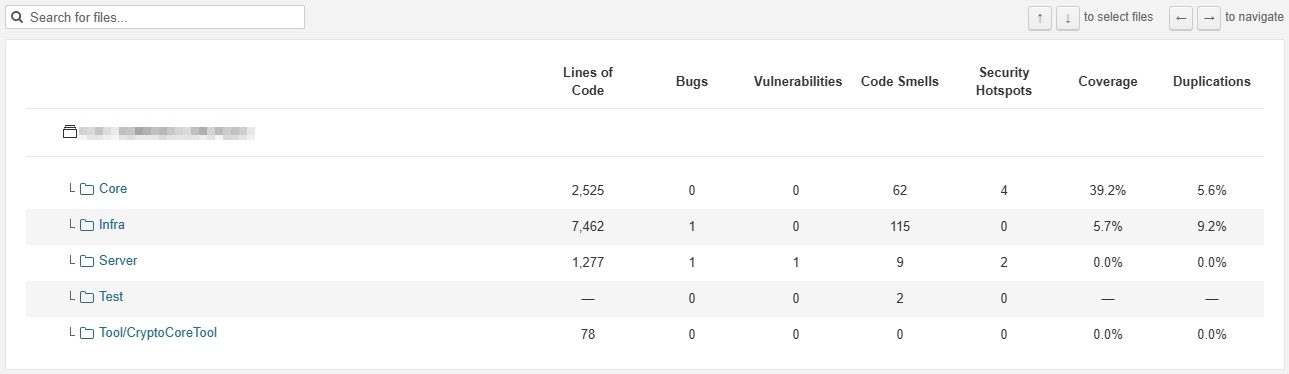Click the magnifier icon in the search box

pyautogui.click(x=17, y=17)
